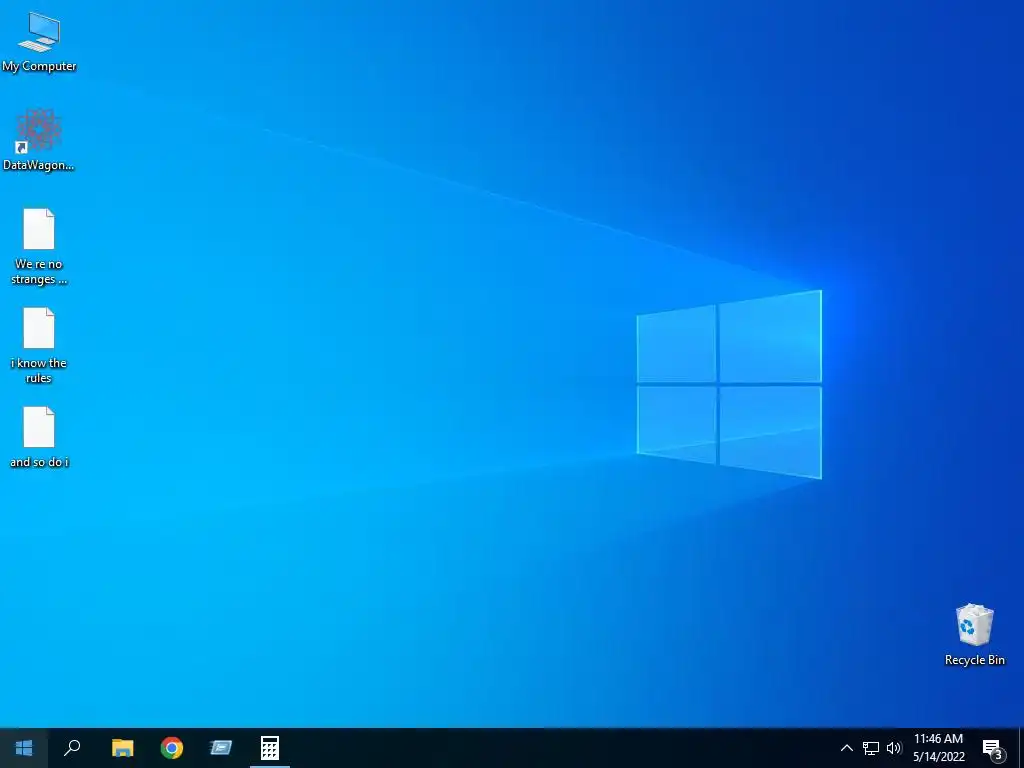Open the Windows Start menu

tap(24, 748)
